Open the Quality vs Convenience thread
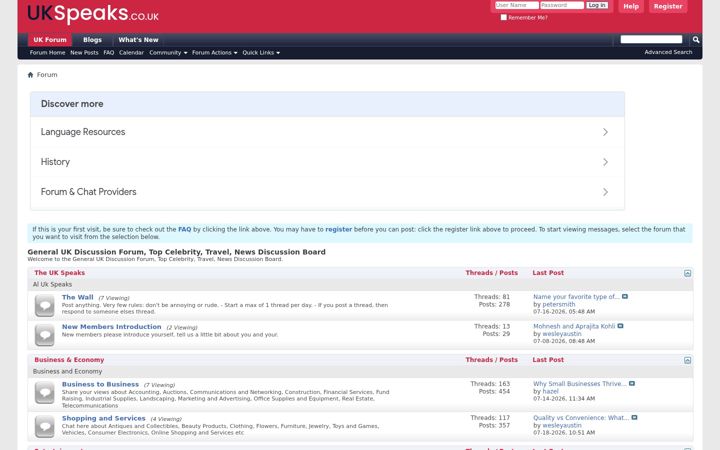Image resolution: width=720 pixels, height=450 pixels. [x=581, y=417]
